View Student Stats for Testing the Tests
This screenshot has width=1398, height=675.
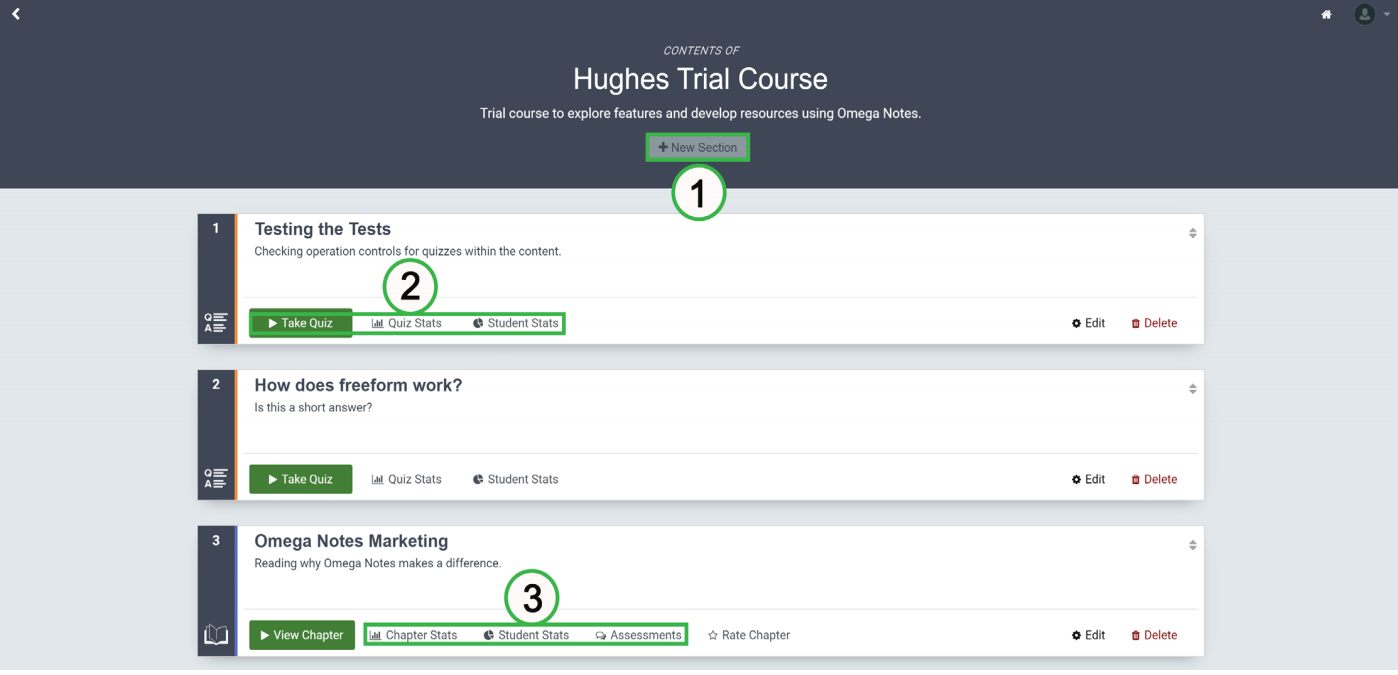[516, 323]
